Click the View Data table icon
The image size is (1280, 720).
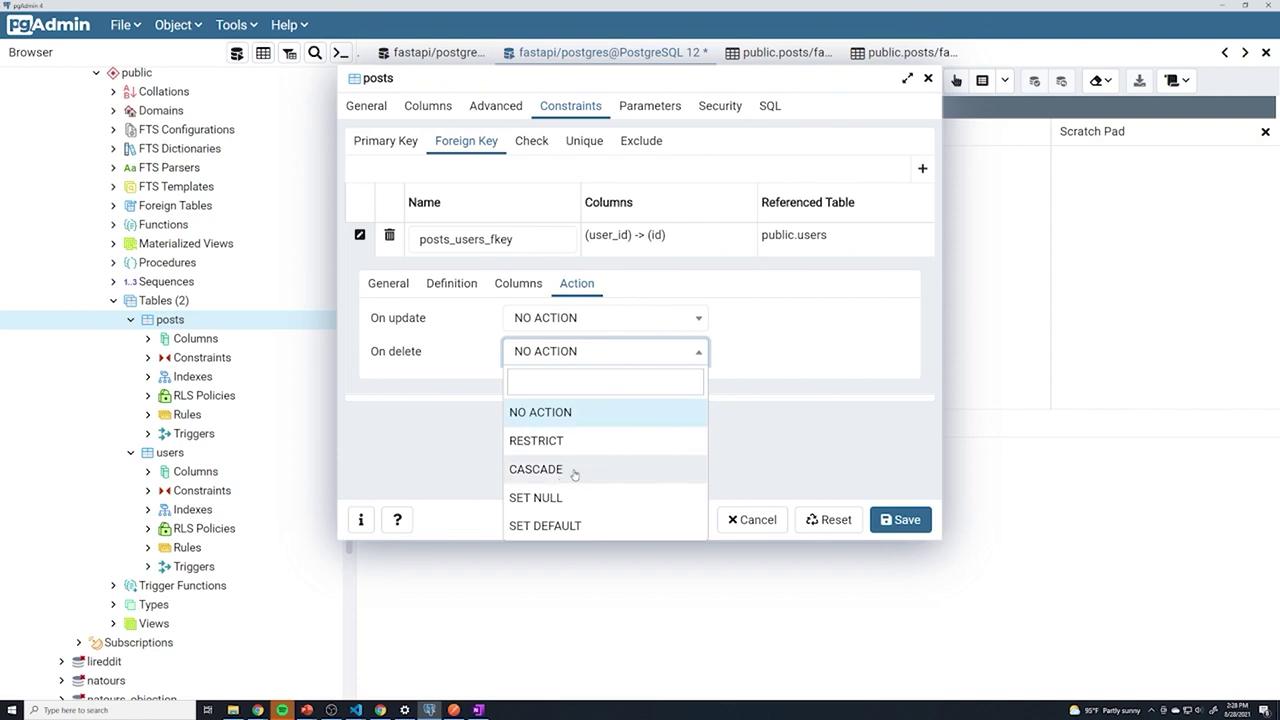point(263,53)
